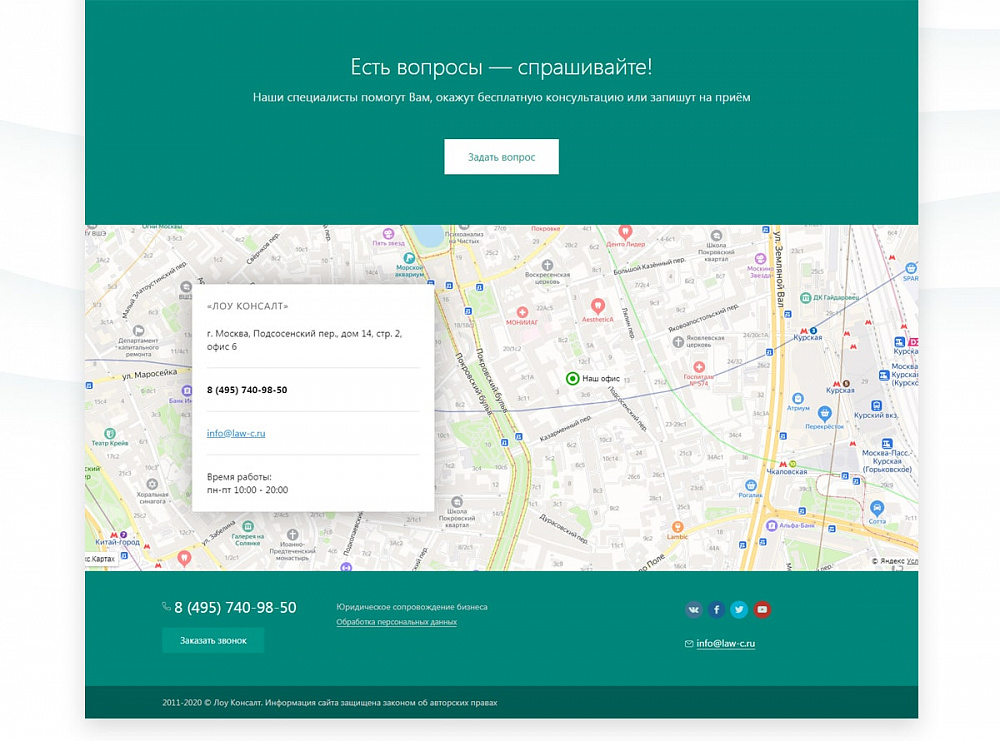Click the 'пн-пт 10:00 - 20:00' working hours
The height and width of the screenshot is (741, 1000).
pos(247,490)
